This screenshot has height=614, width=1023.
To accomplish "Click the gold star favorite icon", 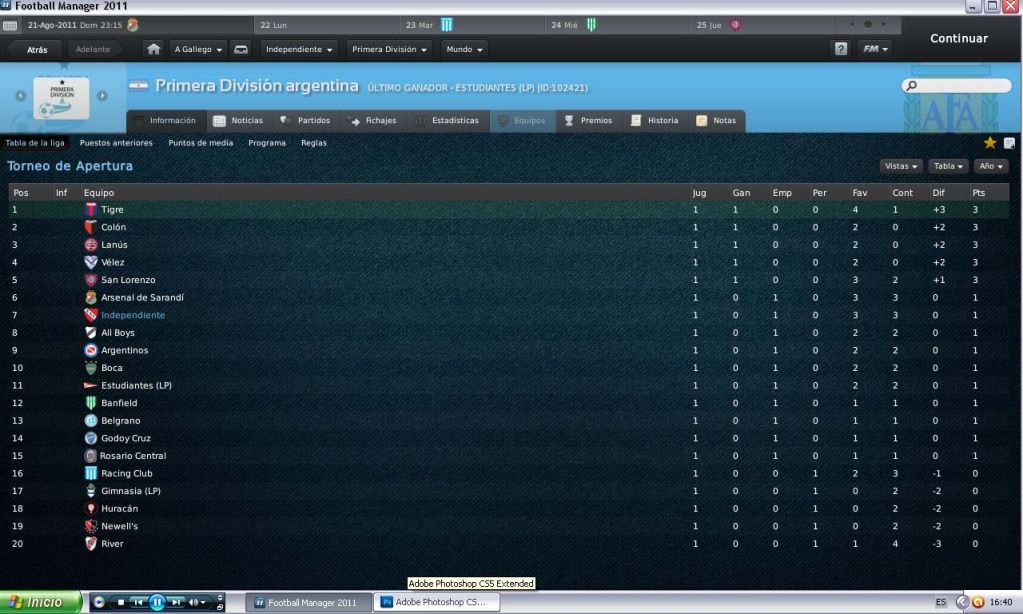I will (990, 143).
